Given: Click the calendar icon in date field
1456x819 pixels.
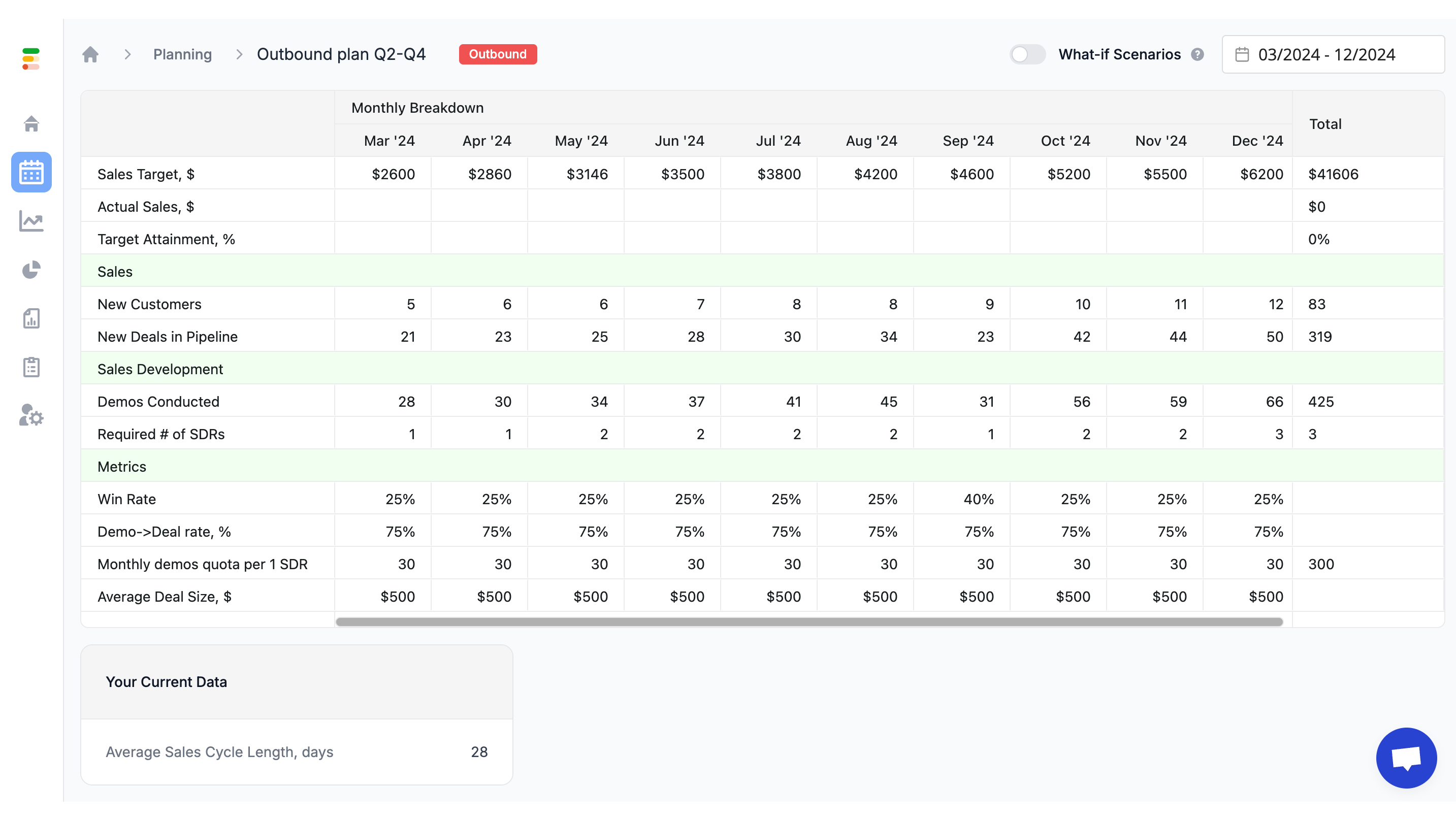Looking at the screenshot, I should pos(1242,54).
